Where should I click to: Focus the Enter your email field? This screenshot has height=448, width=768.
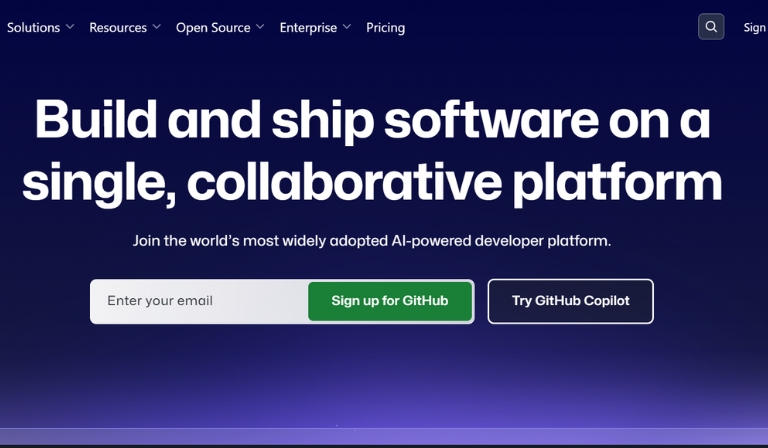point(199,301)
